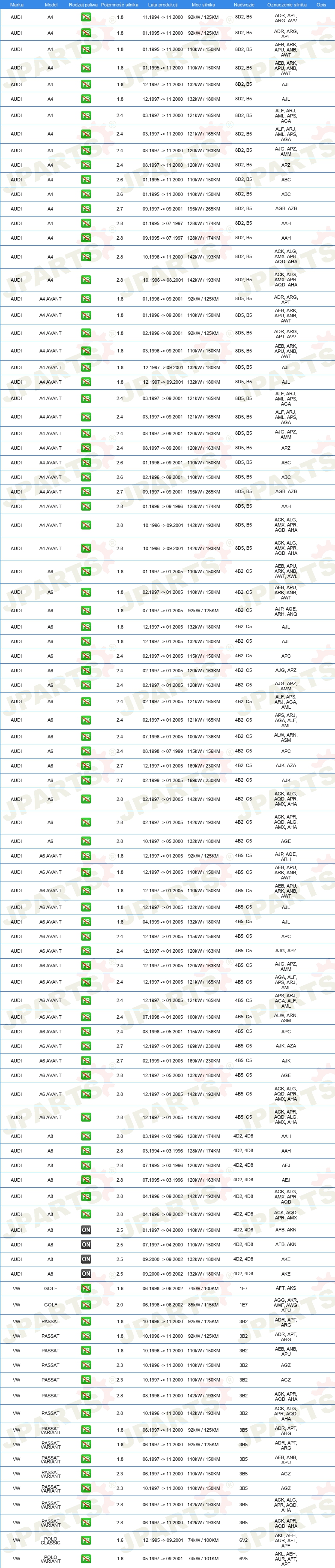Select 'AJP, AQE, ARH, ANQ' engine code cell
The image size is (335, 1568).
tap(286, 611)
